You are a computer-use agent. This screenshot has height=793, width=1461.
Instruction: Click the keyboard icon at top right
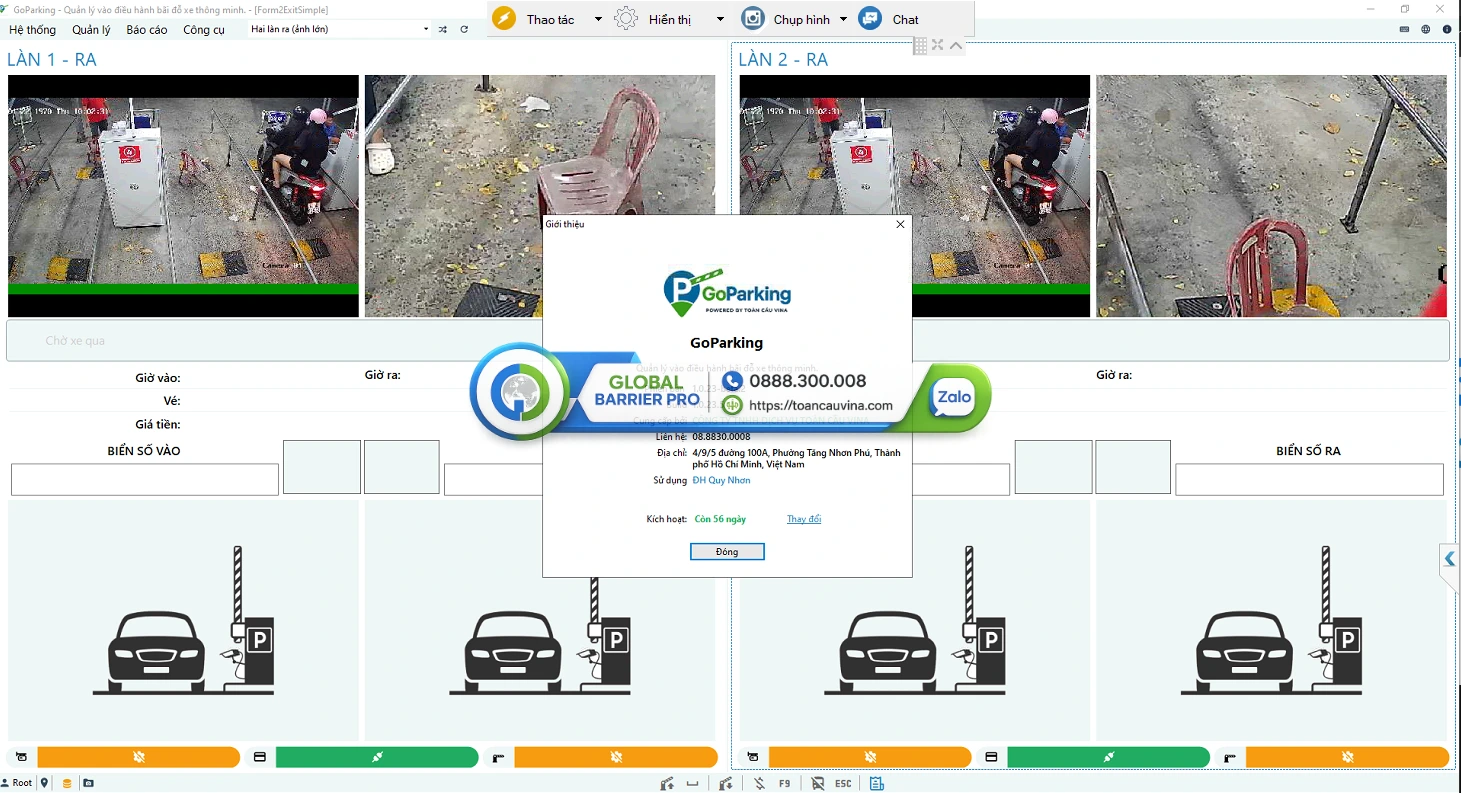(1405, 29)
